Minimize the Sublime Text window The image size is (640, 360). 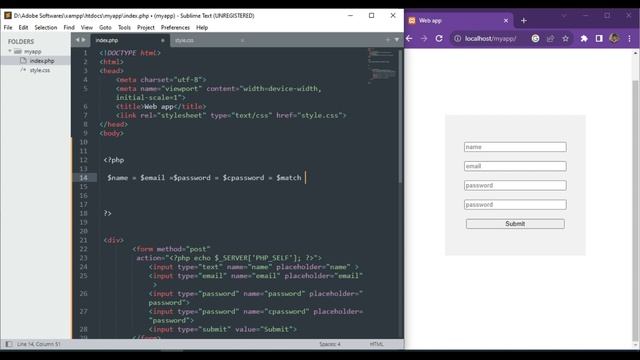coord(350,16)
